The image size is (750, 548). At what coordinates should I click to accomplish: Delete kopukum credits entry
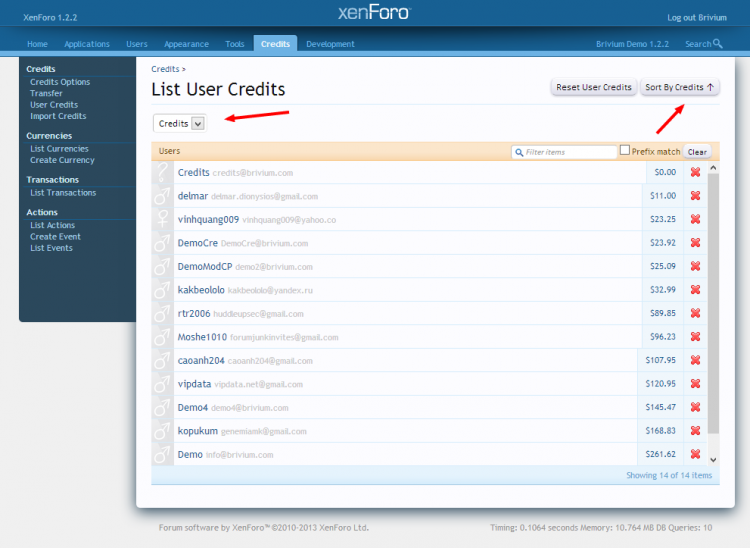click(x=695, y=430)
